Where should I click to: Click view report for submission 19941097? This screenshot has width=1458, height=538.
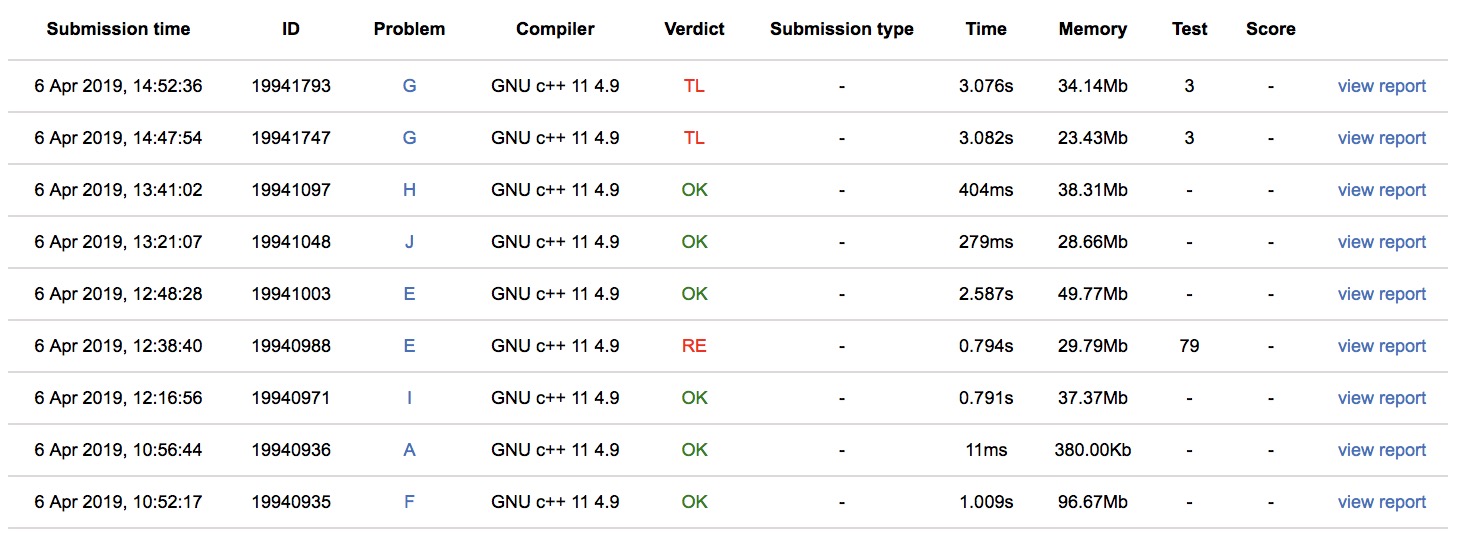[1381, 190]
